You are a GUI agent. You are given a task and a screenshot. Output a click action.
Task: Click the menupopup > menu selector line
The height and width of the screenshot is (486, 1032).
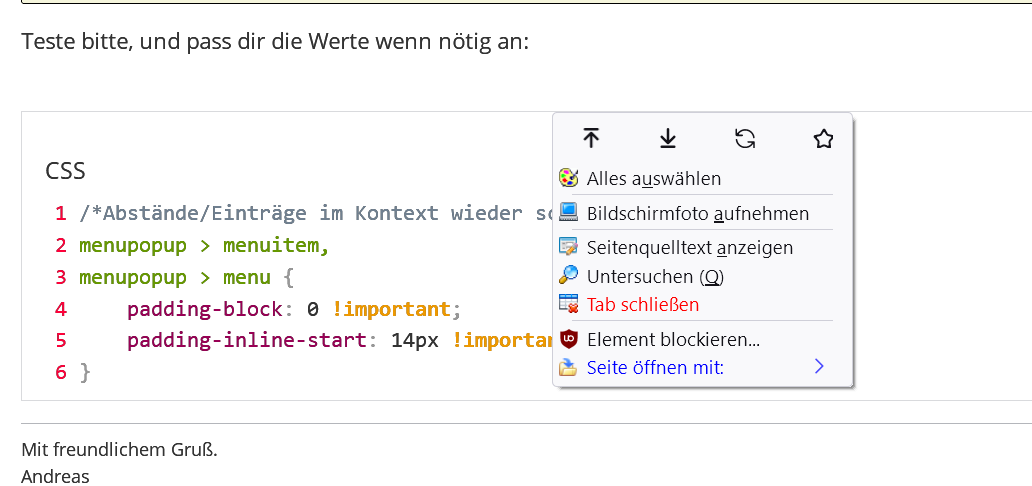click(185, 277)
